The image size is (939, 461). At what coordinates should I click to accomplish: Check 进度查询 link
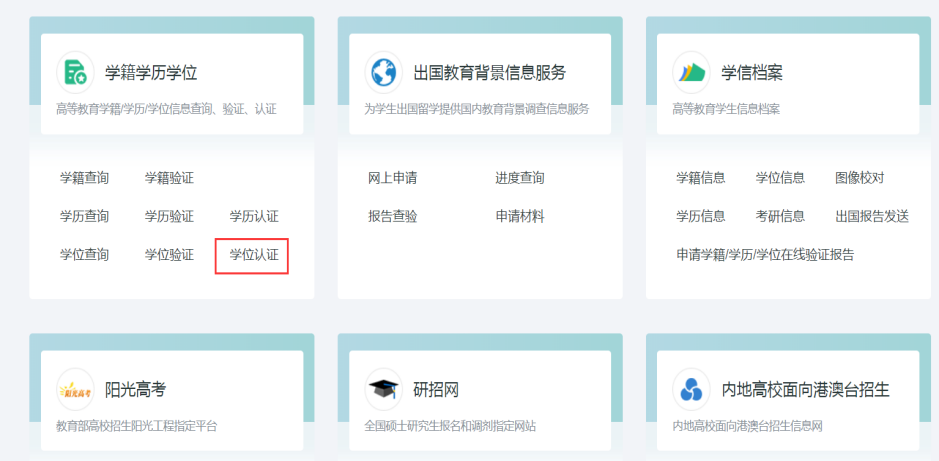[x=519, y=178]
